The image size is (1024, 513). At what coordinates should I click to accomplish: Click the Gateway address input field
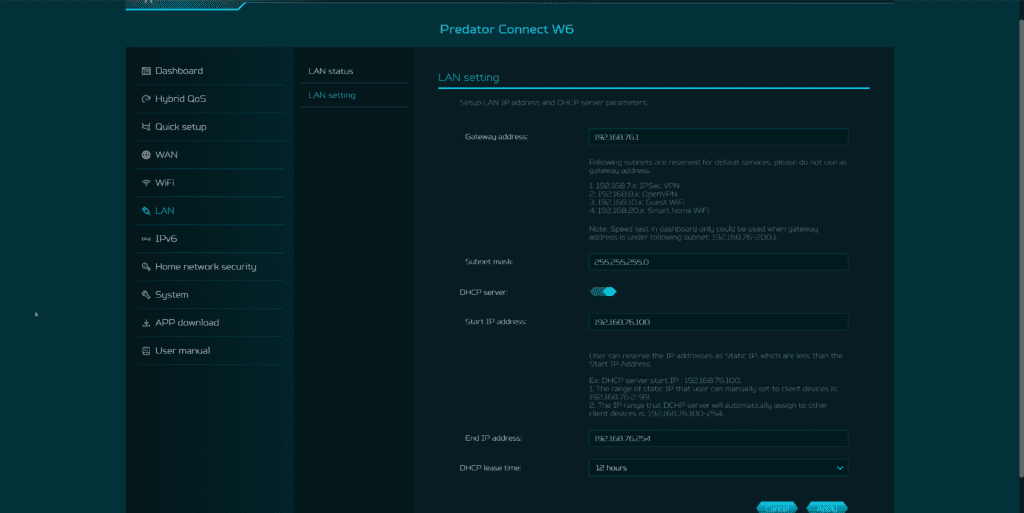tap(718, 137)
